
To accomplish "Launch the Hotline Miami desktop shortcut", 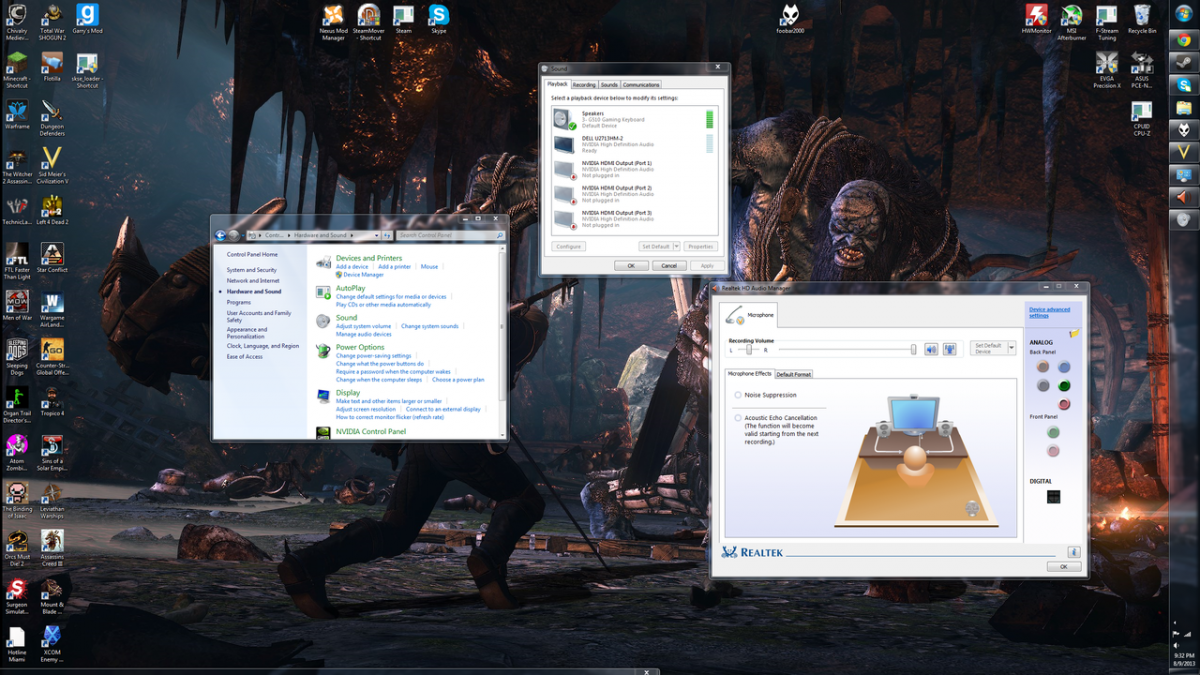I will click(17, 643).
